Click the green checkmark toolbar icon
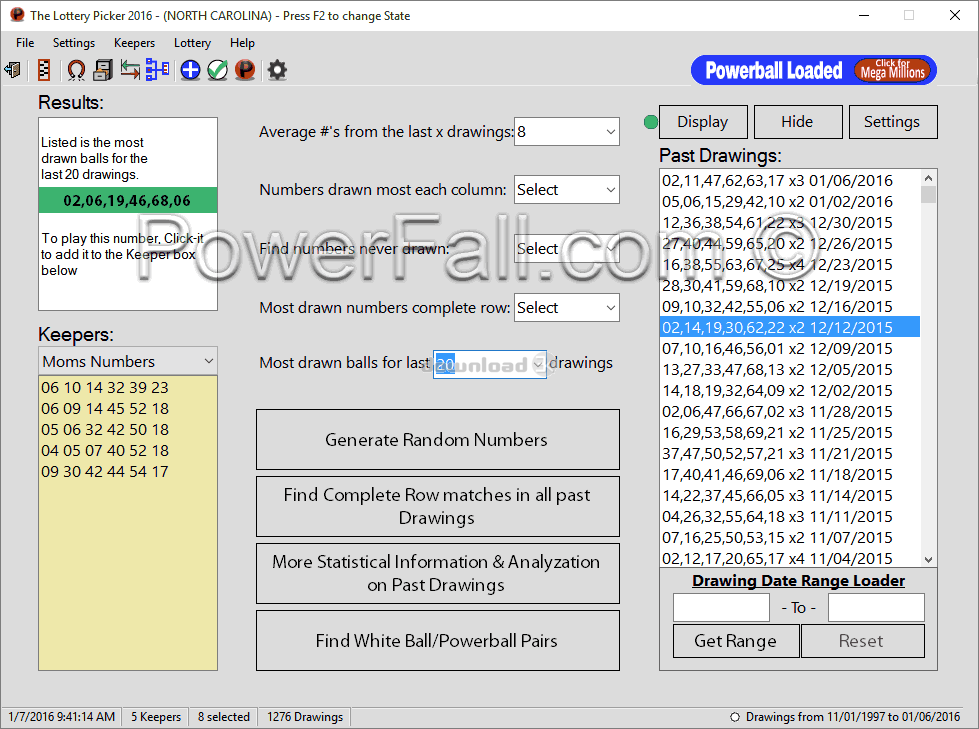 click(217, 70)
